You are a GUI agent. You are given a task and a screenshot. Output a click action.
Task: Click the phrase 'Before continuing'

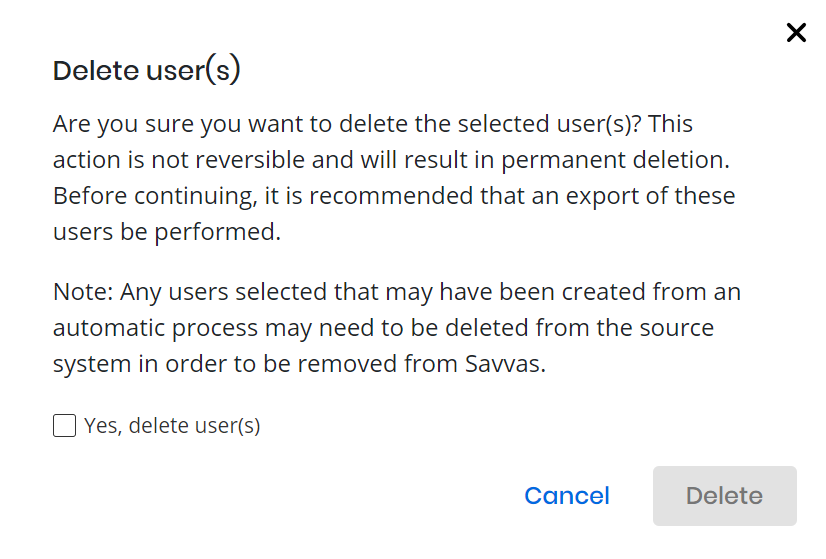155,197
